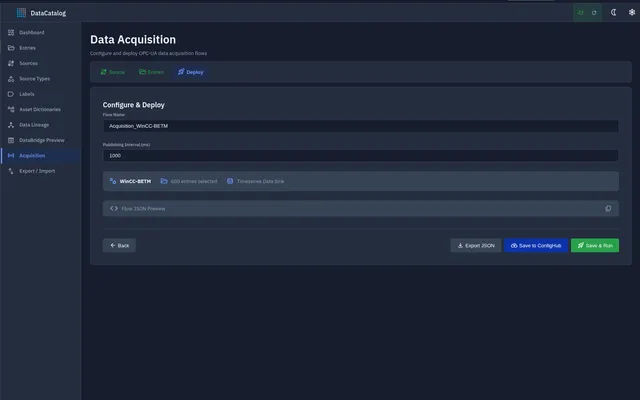Select Acquisition in the sidebar
Screen dimensions: 640x400
coord(41,156)
